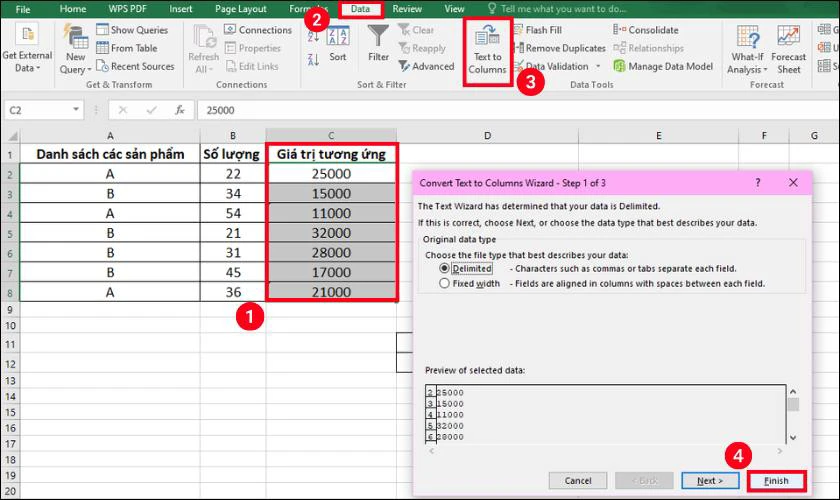Click cell containing quantity 45

pyautogui.click(x=232, y=272)
